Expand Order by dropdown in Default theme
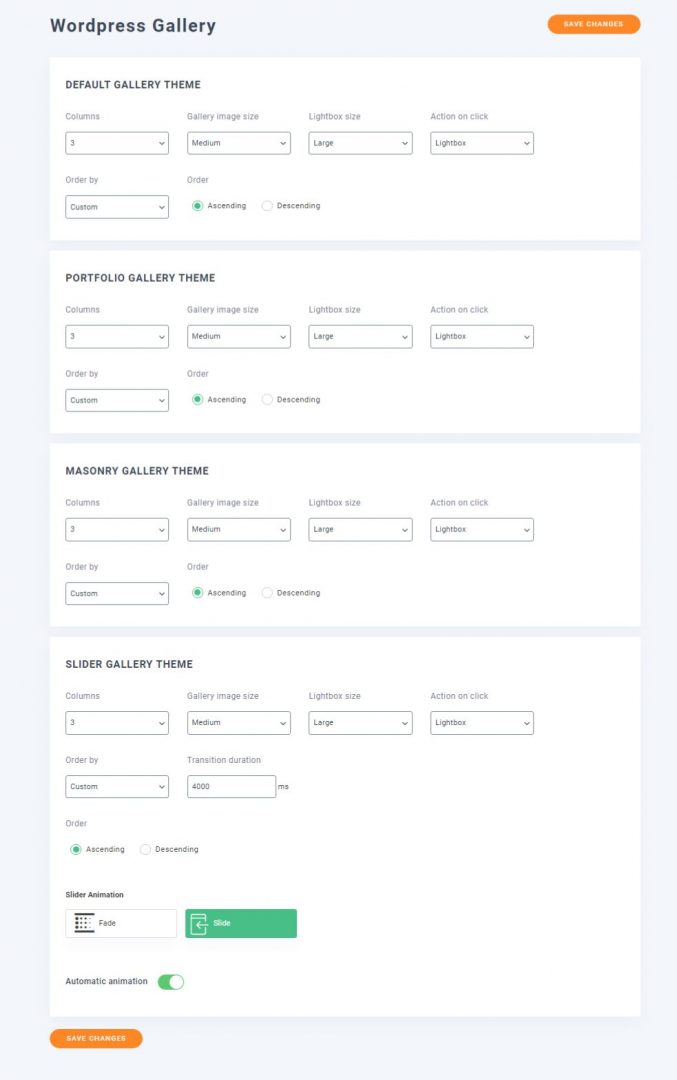The image size is (677, 1080). [x=117, y=207]
